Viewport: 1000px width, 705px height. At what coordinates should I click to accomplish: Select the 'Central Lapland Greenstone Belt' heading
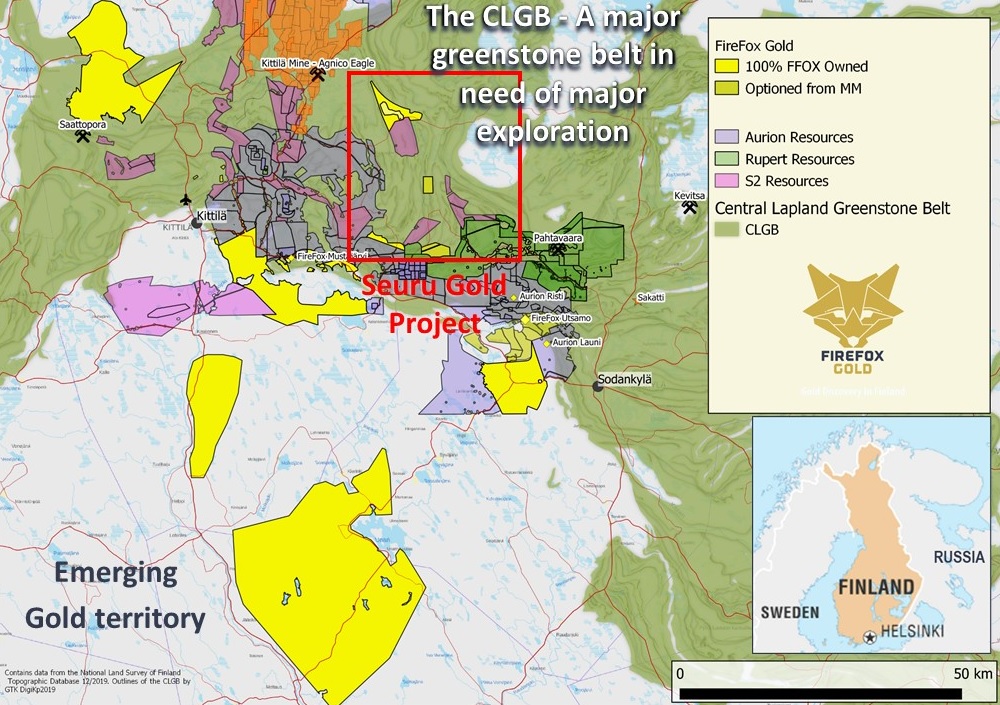click(x=832, y=209)
